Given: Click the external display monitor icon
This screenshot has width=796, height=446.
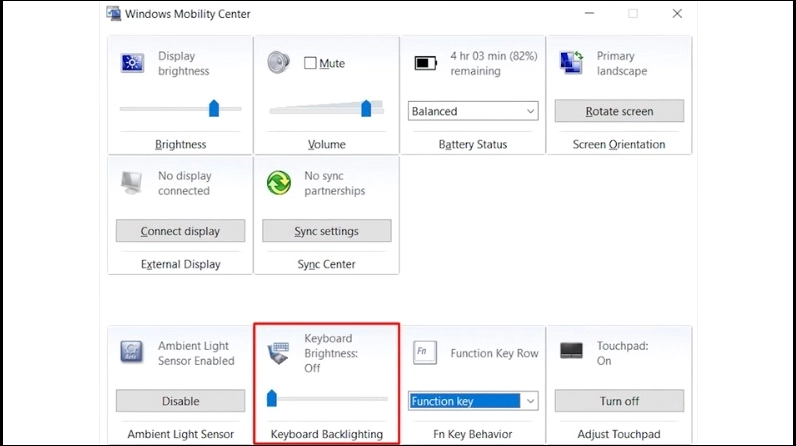Looking at the screenshot, I should 132,183.
